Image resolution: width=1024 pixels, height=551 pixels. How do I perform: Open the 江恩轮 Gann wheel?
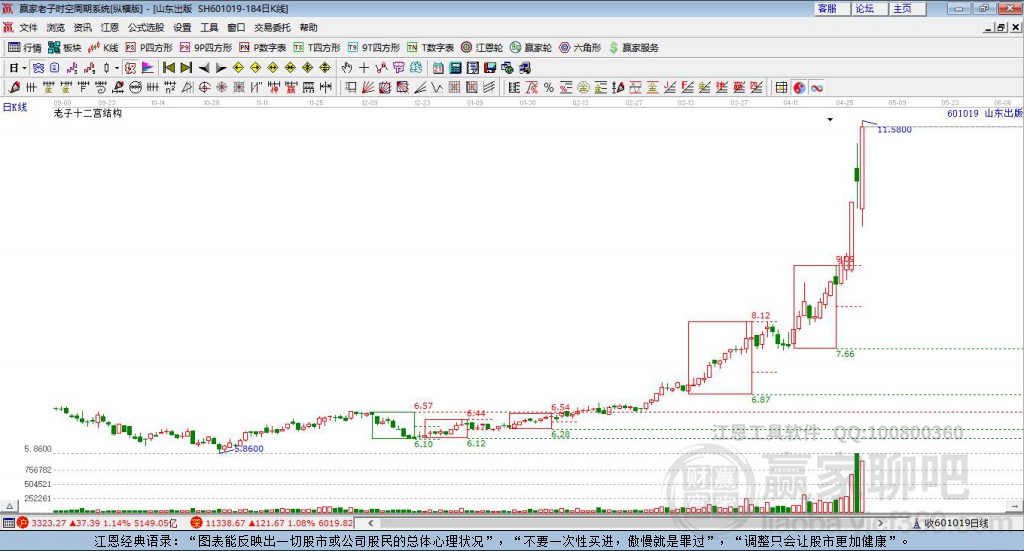pos(482,48)
